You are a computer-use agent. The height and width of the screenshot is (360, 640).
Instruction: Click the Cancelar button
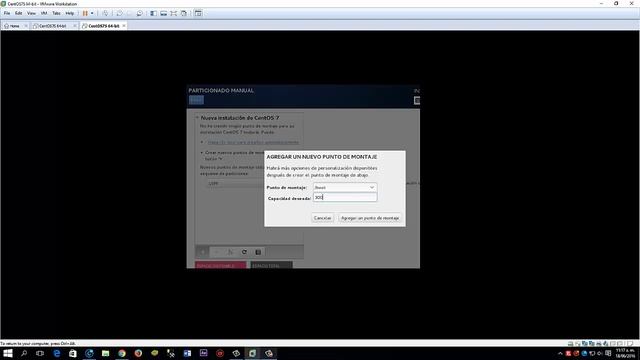tap(322, 218)
